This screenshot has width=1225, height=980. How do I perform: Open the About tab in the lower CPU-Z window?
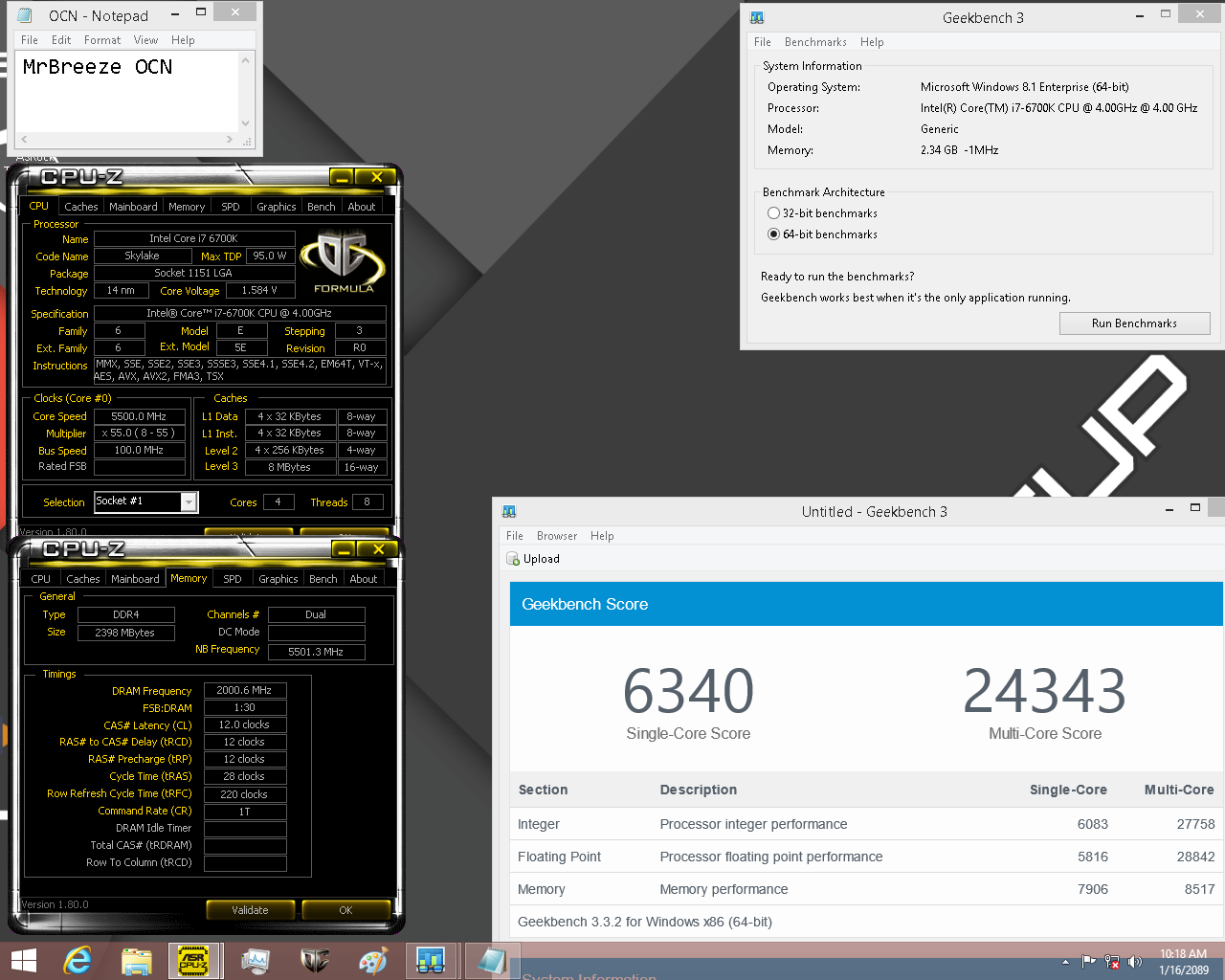coord(363,579)
